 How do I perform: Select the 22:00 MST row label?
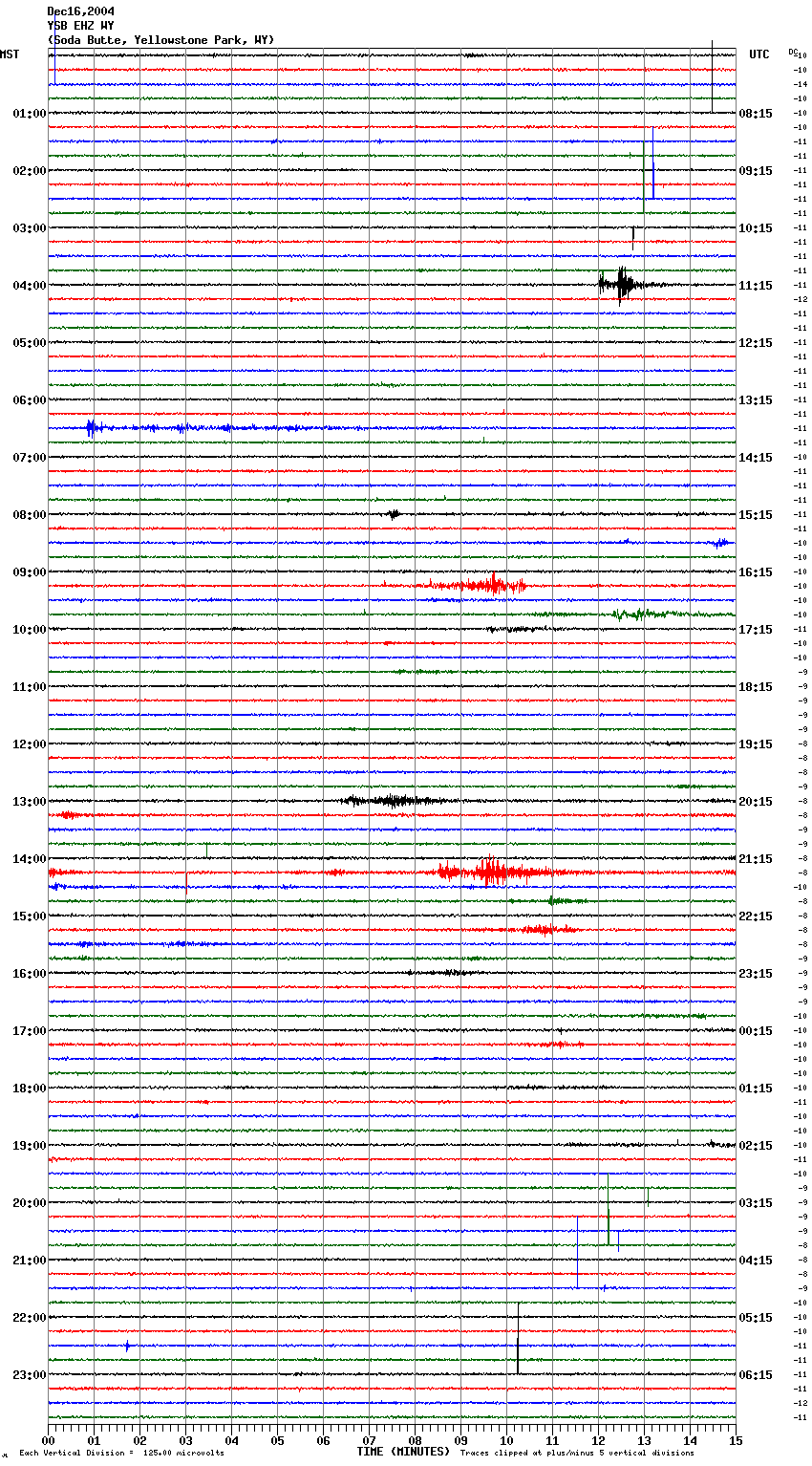pos(30,1318)
